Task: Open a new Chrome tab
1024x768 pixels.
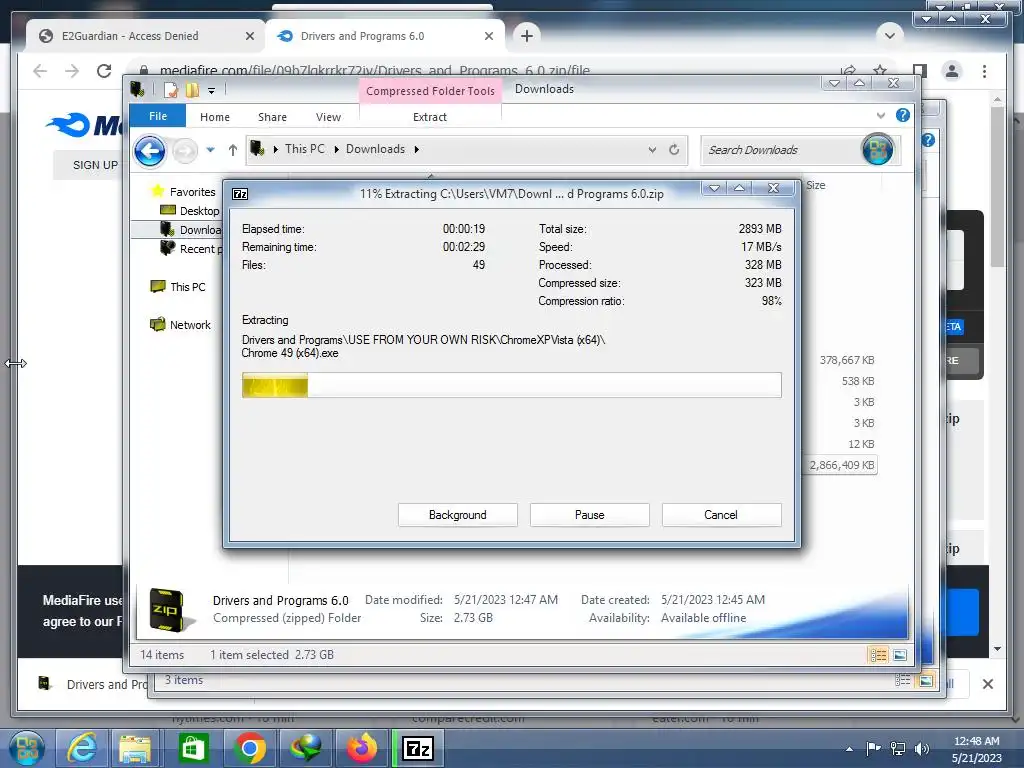Action: (x=526, y=35)
